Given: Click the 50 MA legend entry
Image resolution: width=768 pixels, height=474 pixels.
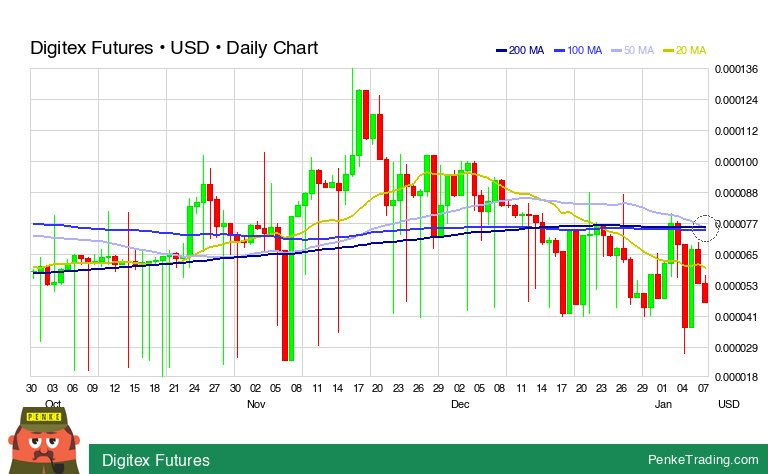Looking at the screenshot, I should tap(633, 50).
